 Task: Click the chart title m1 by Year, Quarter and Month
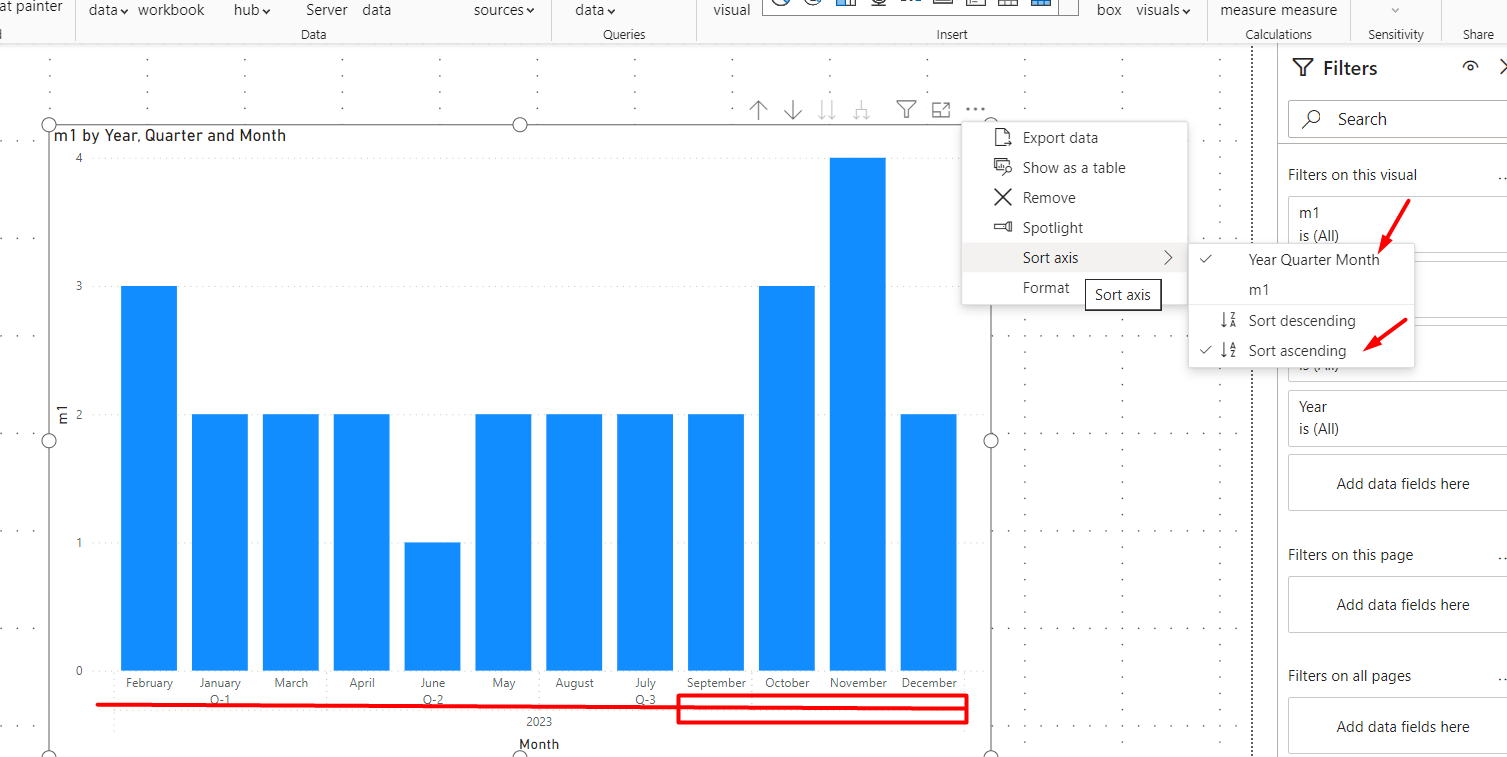(170, 135)
